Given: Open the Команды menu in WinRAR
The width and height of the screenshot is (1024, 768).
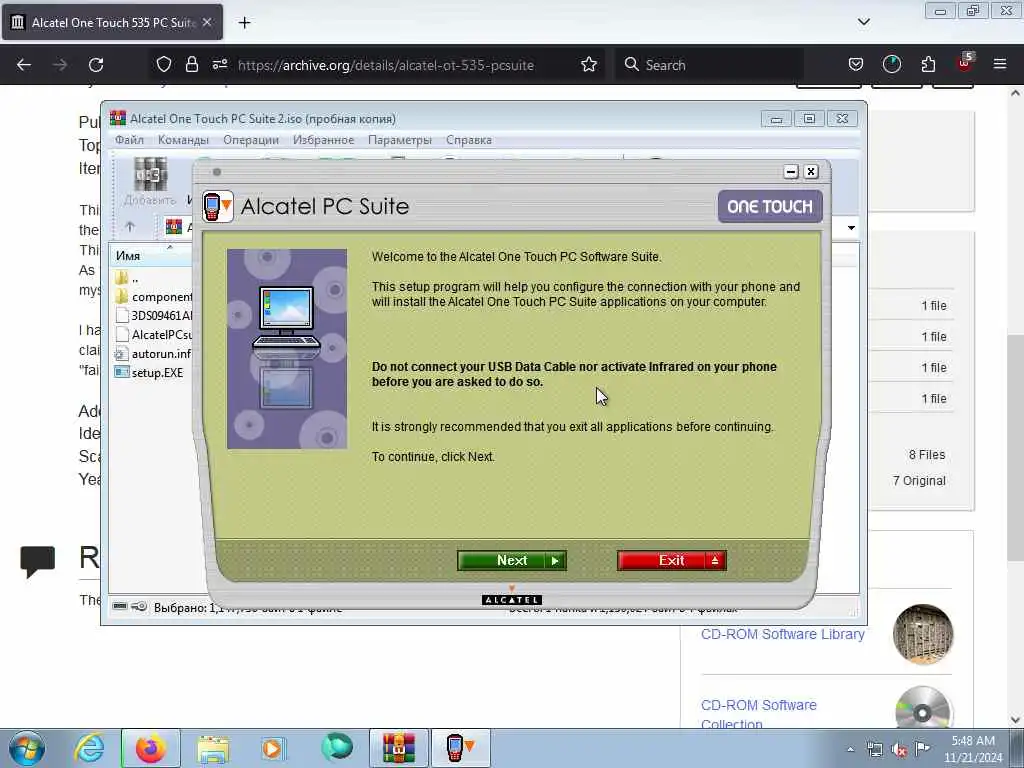Looking at the screenshot, I should [184, 140].
